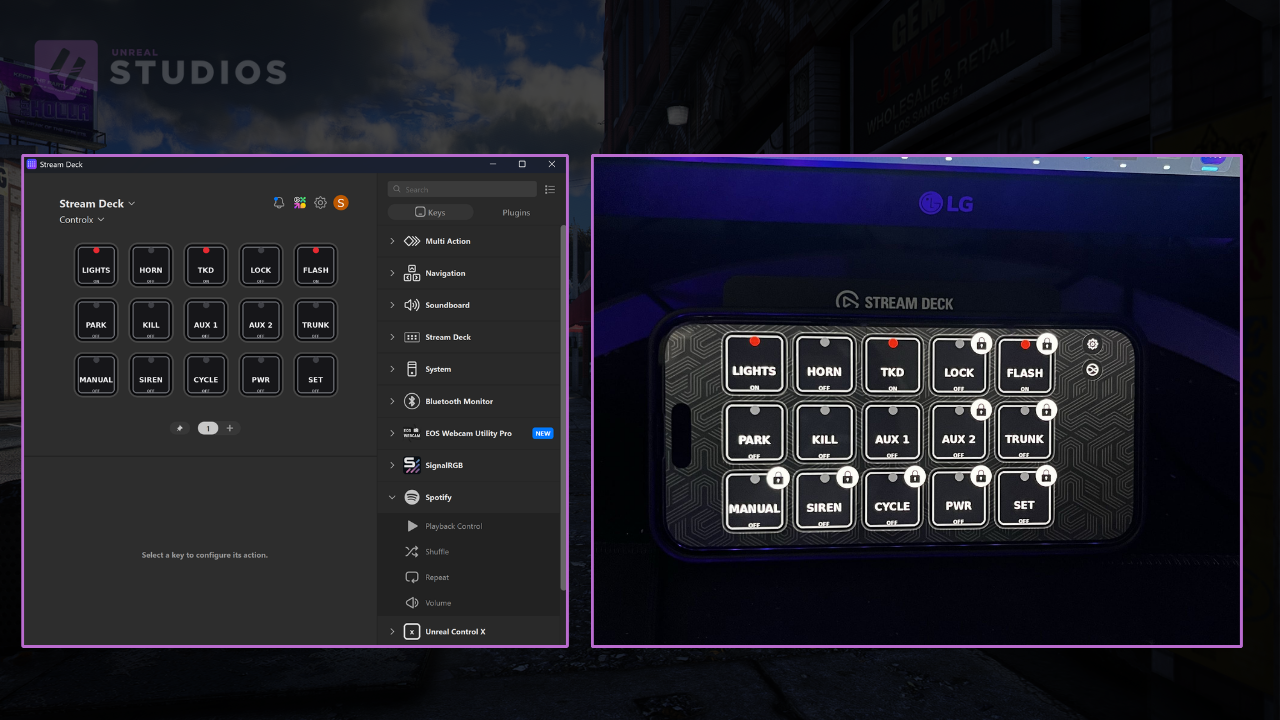Viewport: 1280px width, 720px height.
Task: Toggle the KILL key in the Stream Deck window
Action: (151, 320)
